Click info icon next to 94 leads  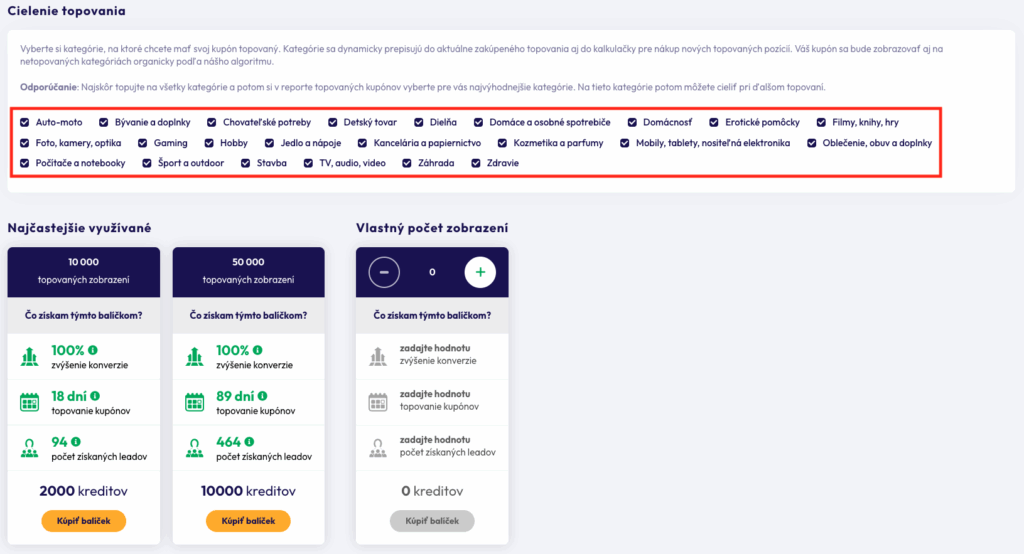76,441
